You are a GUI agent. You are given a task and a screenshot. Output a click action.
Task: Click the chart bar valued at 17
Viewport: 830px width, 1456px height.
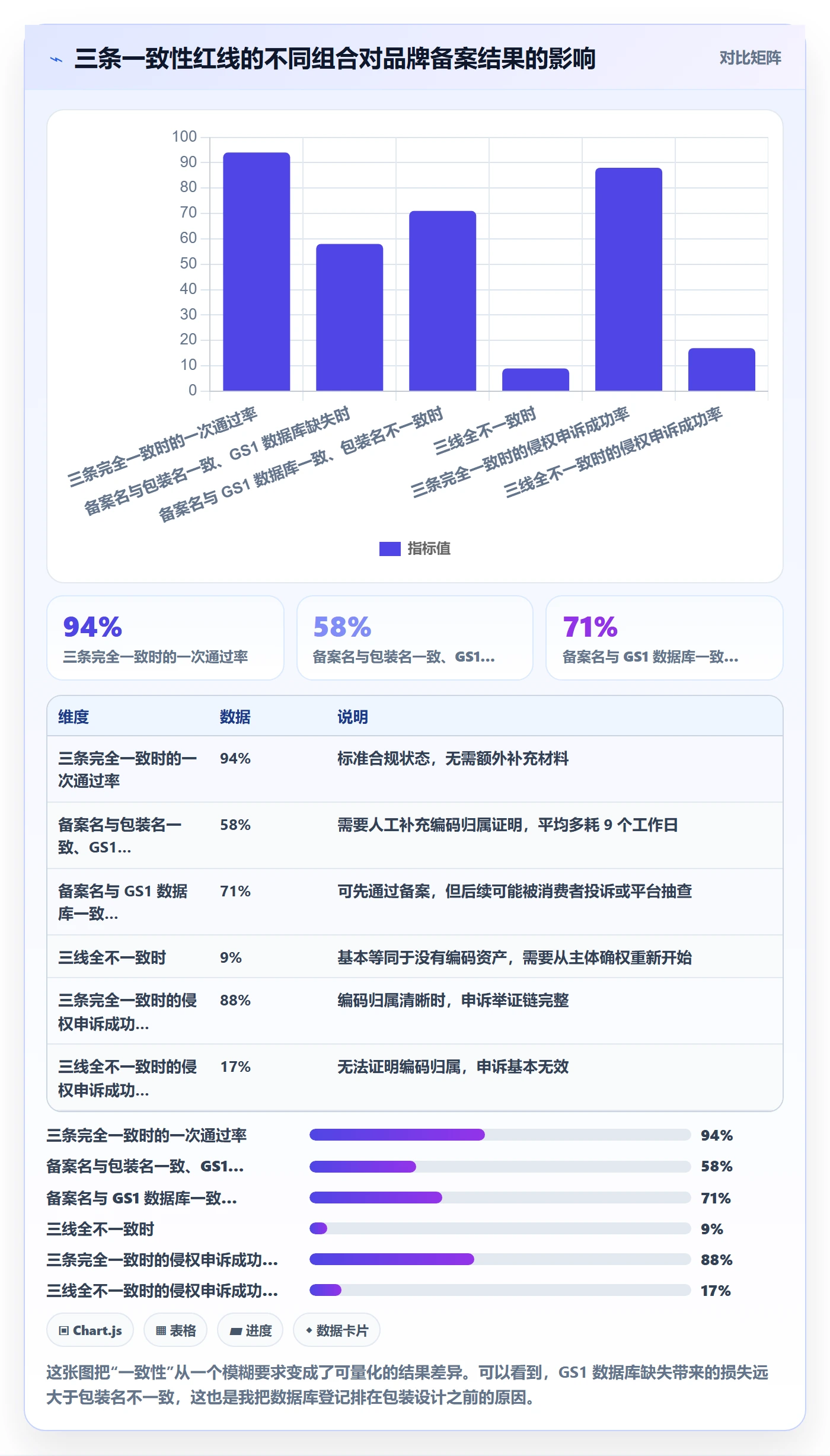tap(722, 369)
